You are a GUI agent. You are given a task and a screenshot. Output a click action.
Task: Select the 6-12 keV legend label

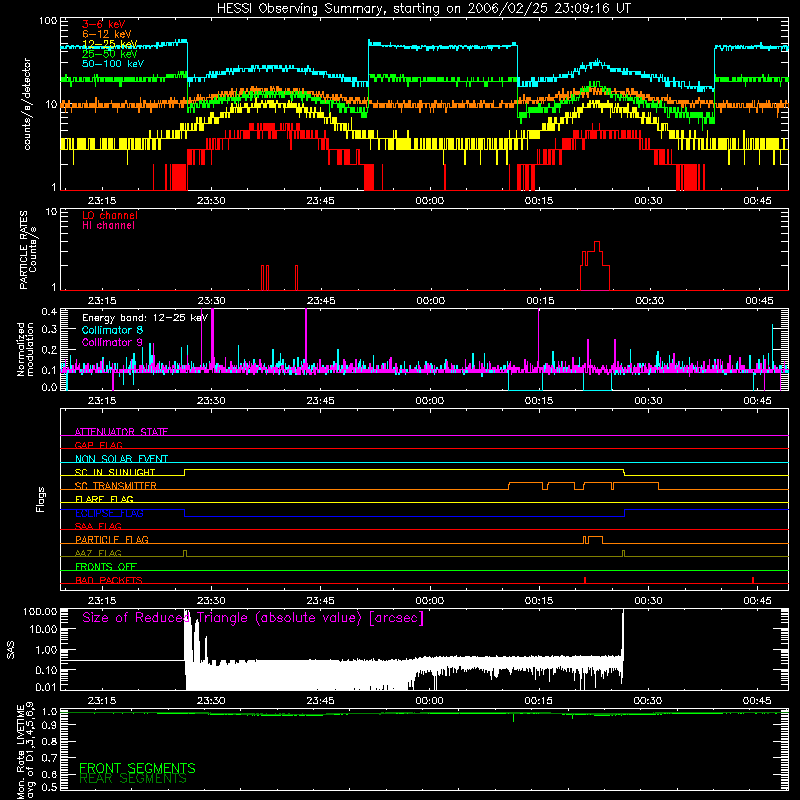click(x=107, y=34)
